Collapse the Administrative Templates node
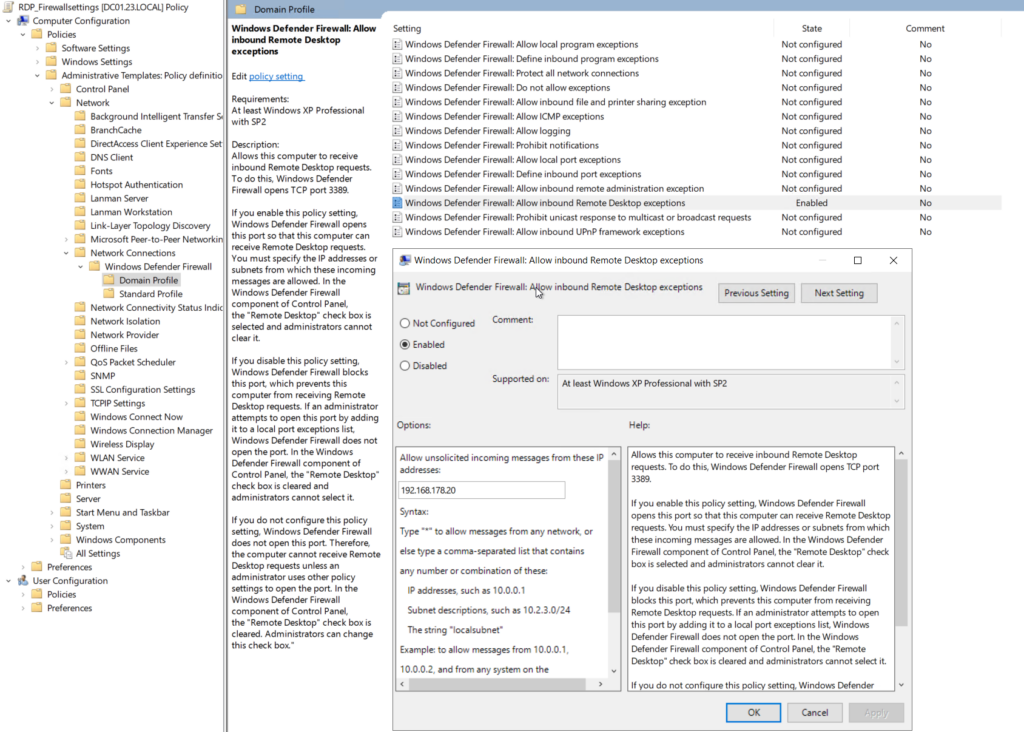The image size is (1024, 732). click(x=37, y=76)
